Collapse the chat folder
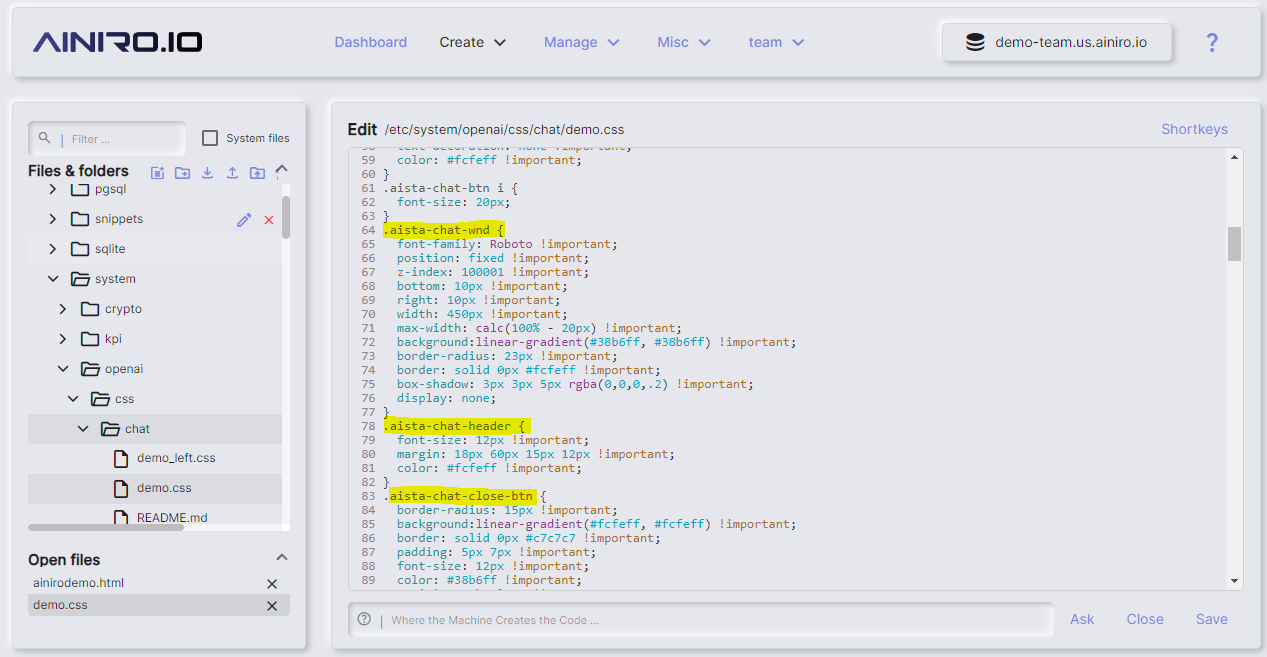1267x657 pixels. tap(83, 429)
